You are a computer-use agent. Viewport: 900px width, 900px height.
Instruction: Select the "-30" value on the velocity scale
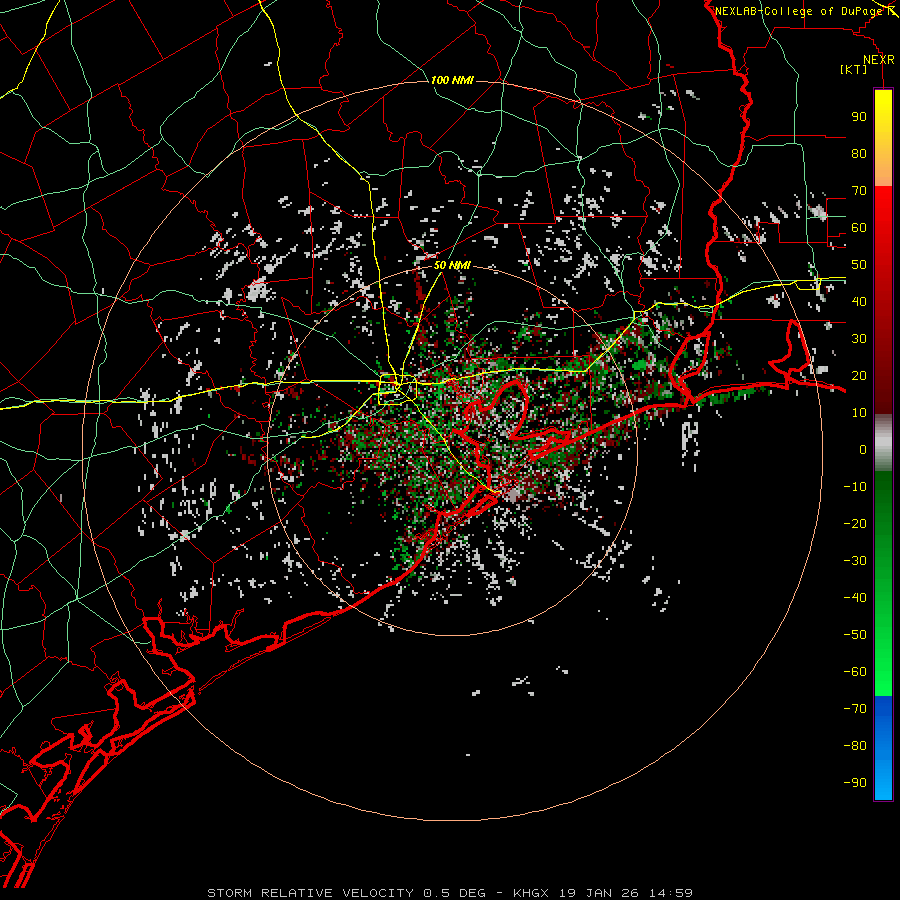855,561
